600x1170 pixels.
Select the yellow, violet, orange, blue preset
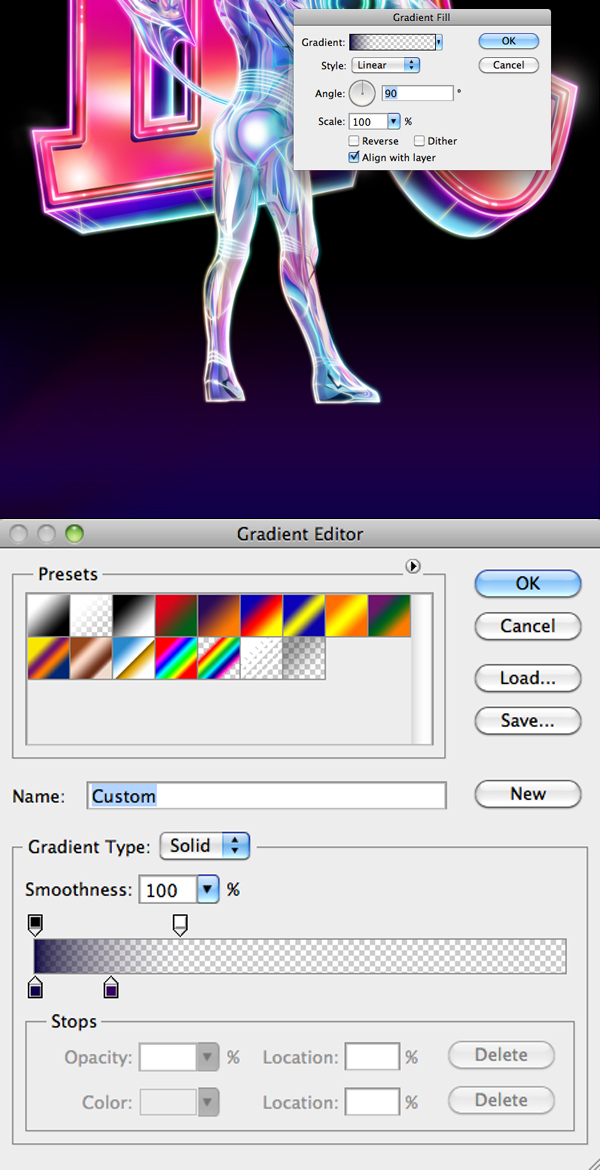49,658
